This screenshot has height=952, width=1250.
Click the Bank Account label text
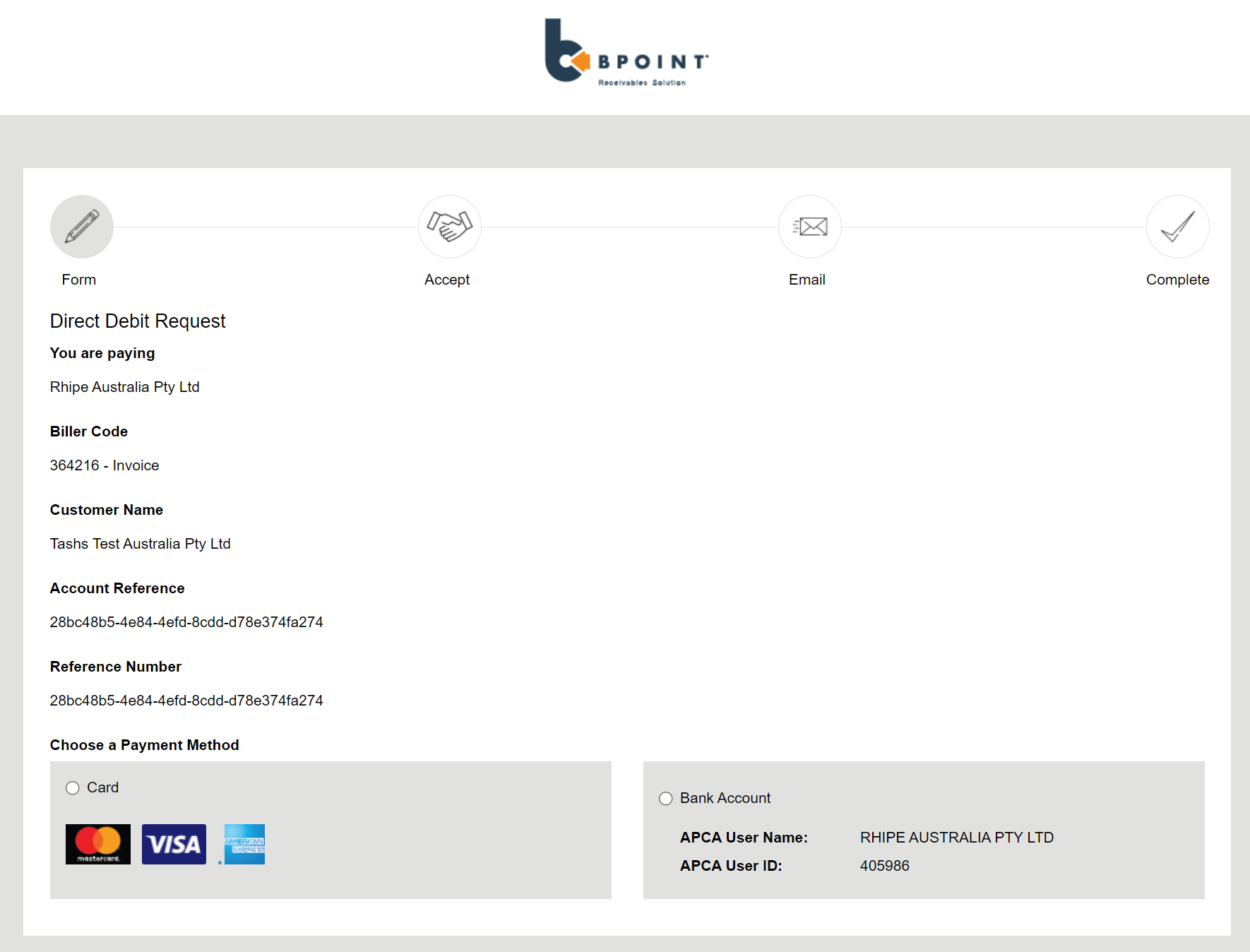click(x=725, y=798)
